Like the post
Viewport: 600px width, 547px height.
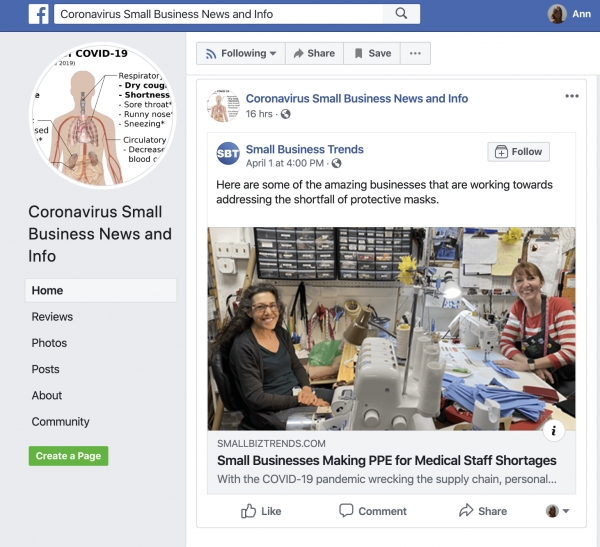click(261, 511)
